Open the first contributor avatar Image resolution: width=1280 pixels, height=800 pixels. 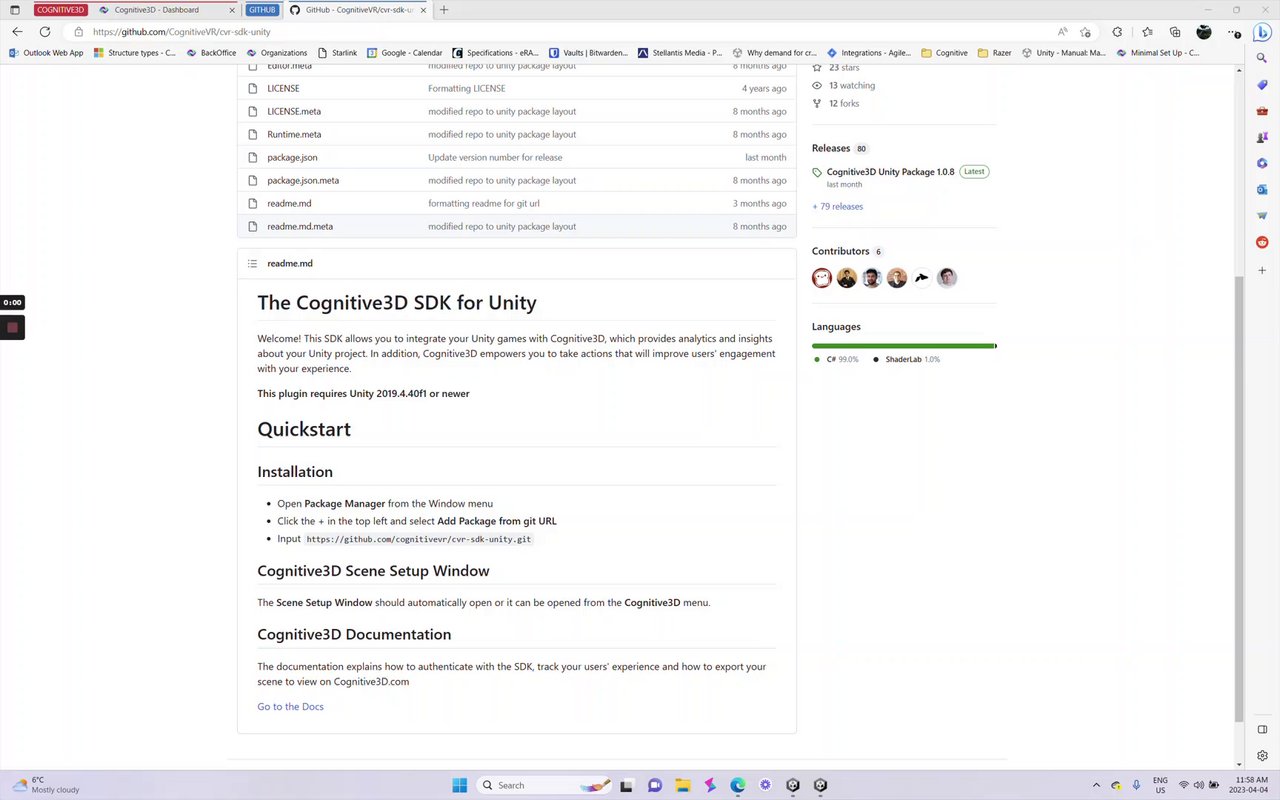tap(822, 278)
